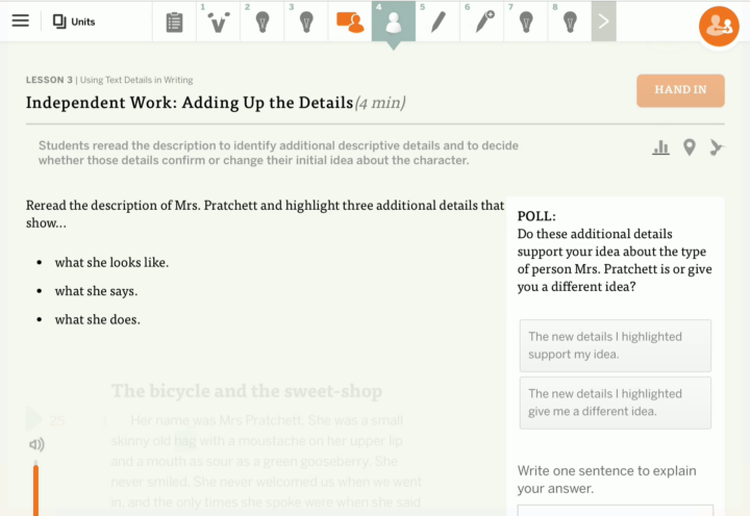Click 'The bicycle and the sweet-shop' title
Viewport: 750px width, 516px height.
pyautogui.click(x=247, y=391)
